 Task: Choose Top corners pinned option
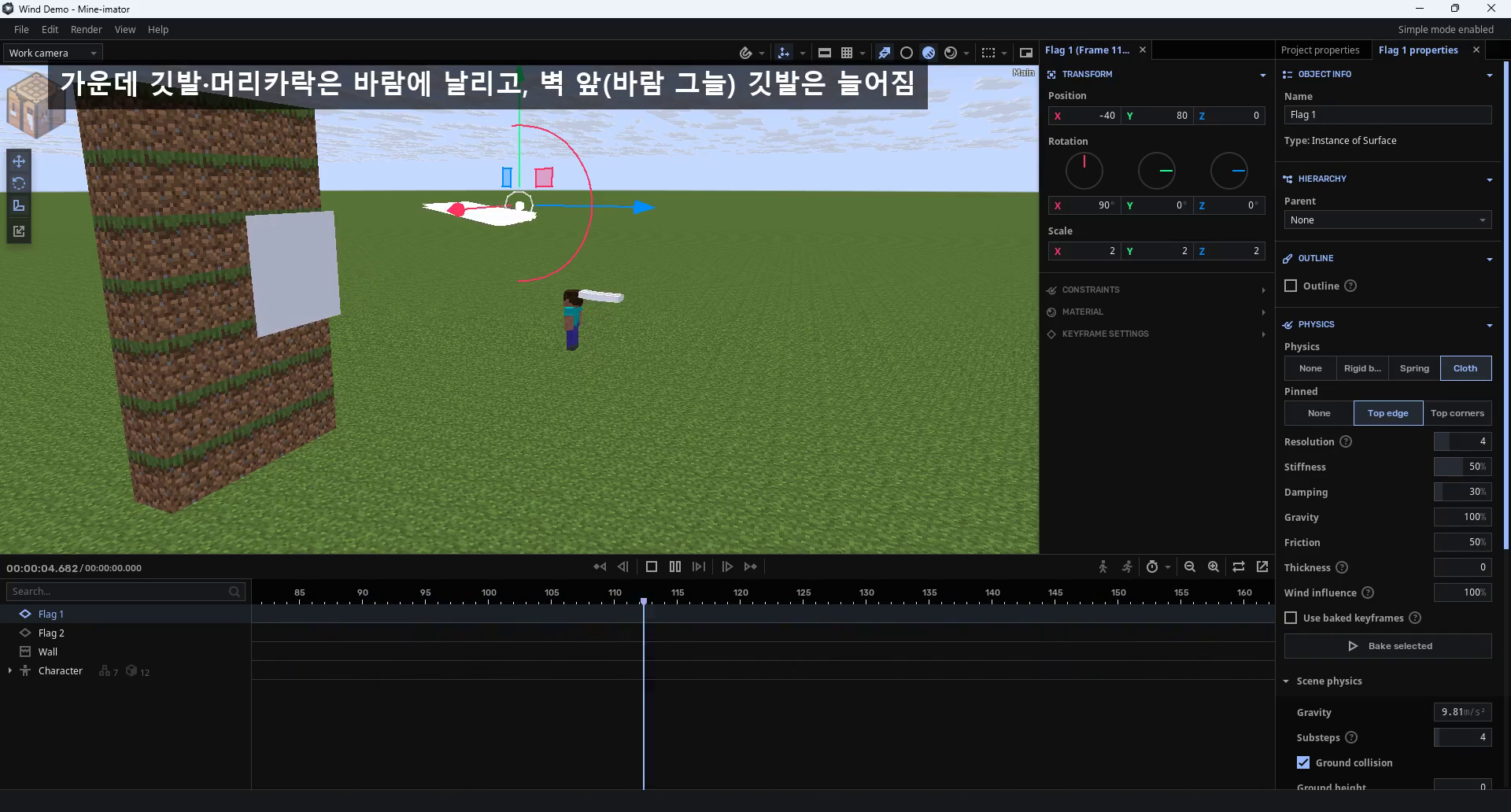tap(1457, 413)
